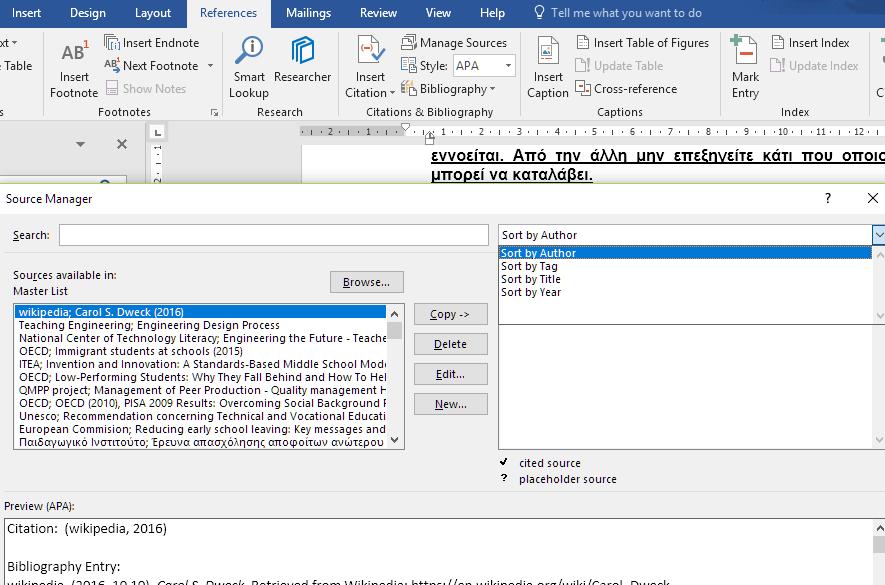Click Insert Index
The image size is (885, 585).
click(x=810, y=43)
